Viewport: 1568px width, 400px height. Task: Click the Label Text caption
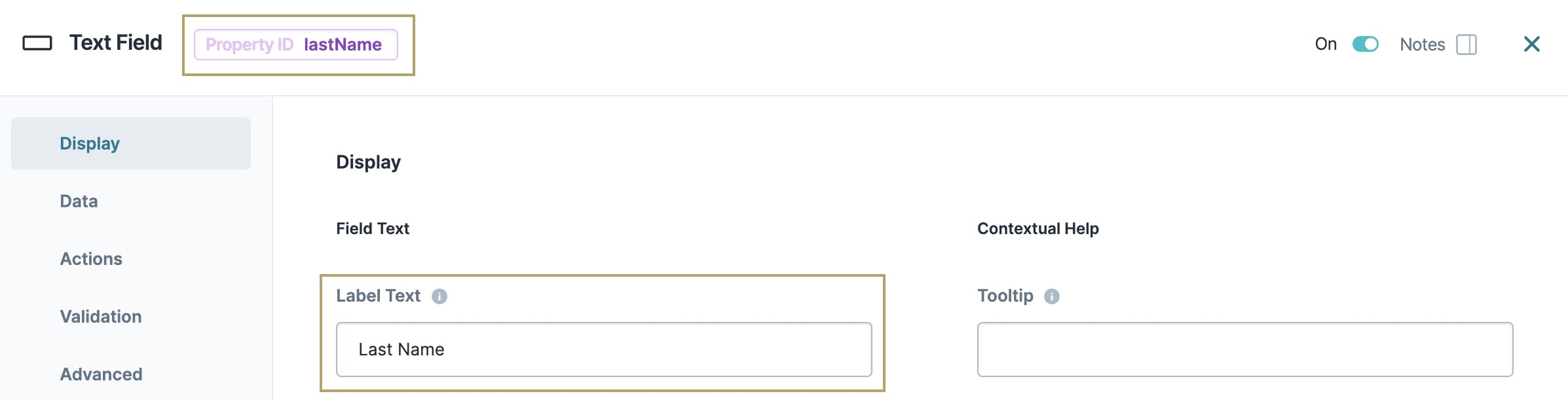click(x=379, y=296)
